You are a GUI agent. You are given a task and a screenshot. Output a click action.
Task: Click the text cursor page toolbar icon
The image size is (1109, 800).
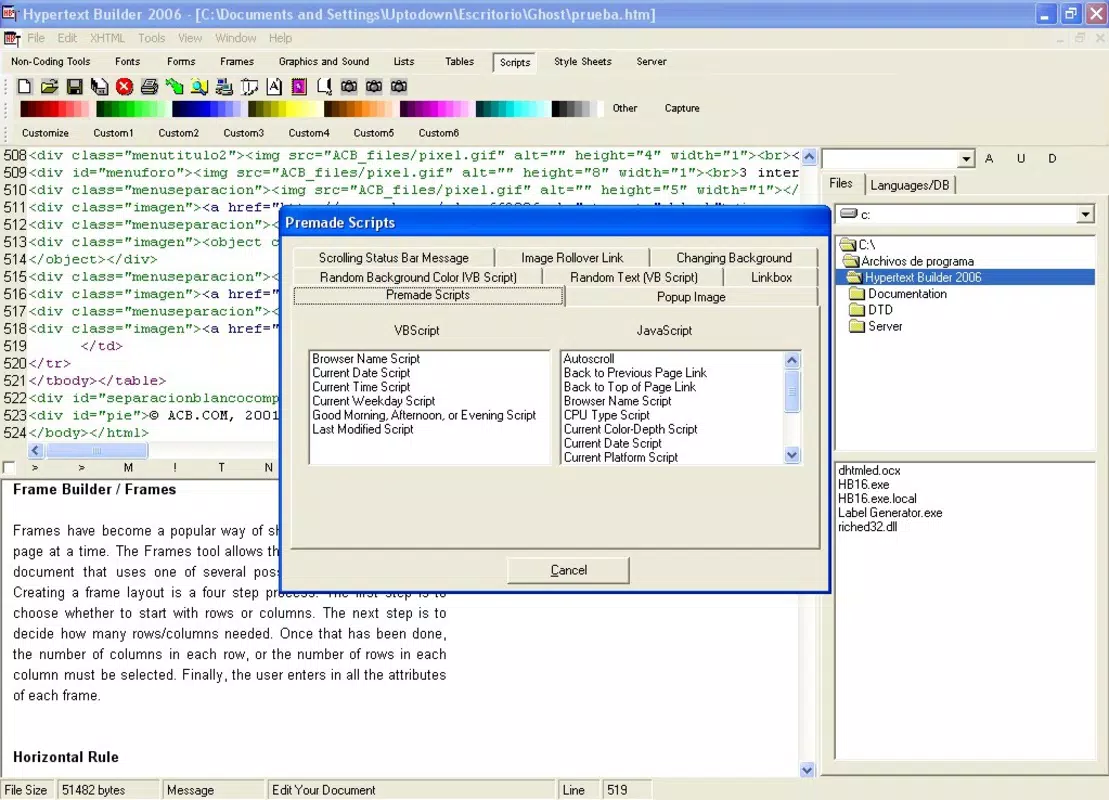point(249,86)
